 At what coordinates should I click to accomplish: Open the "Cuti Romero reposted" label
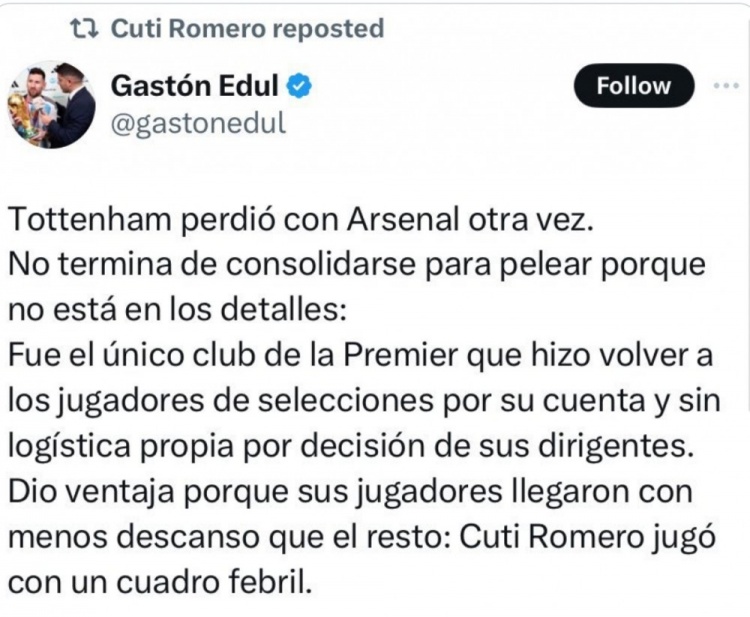[247, 29]
